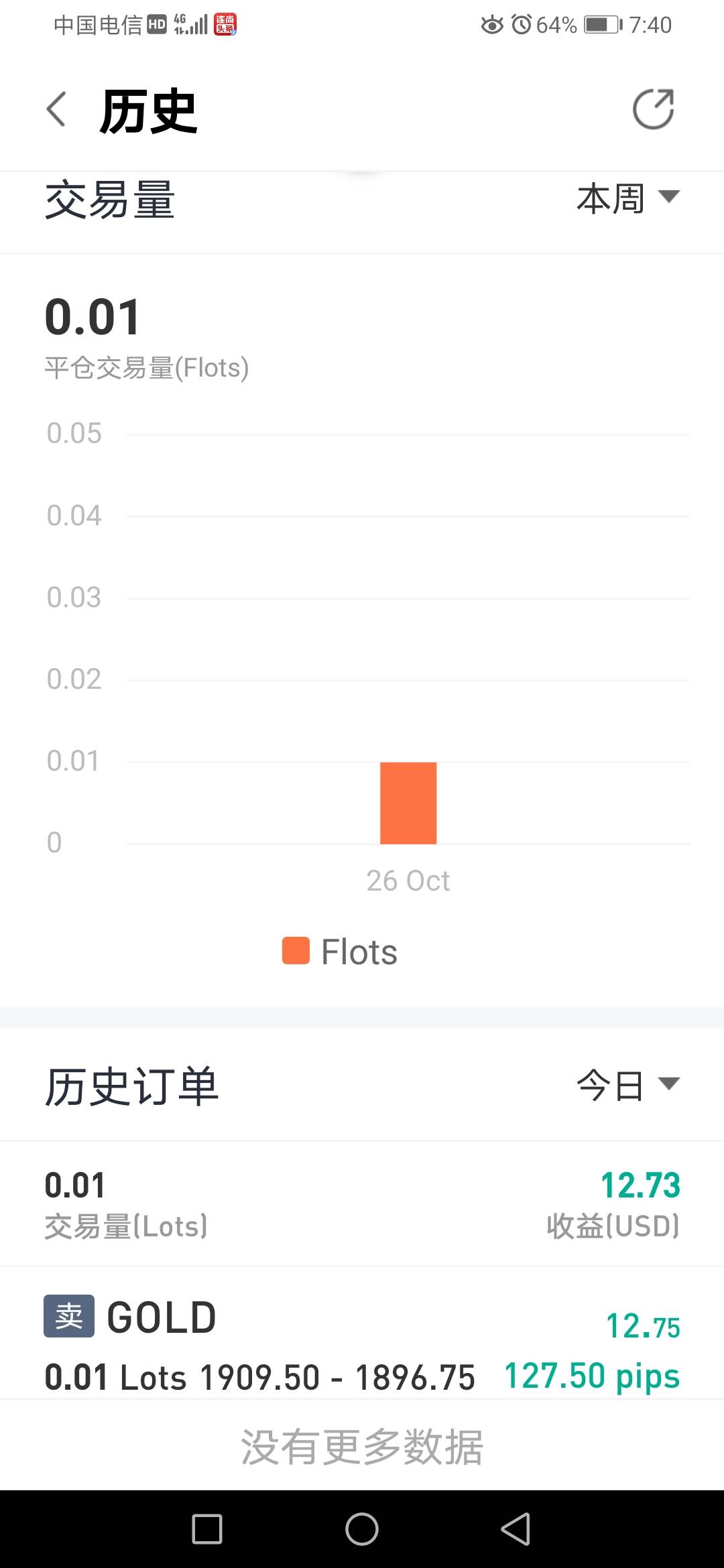Tap the 127.50 pips result
The image size is (724, 1568).
[591, 1376]
